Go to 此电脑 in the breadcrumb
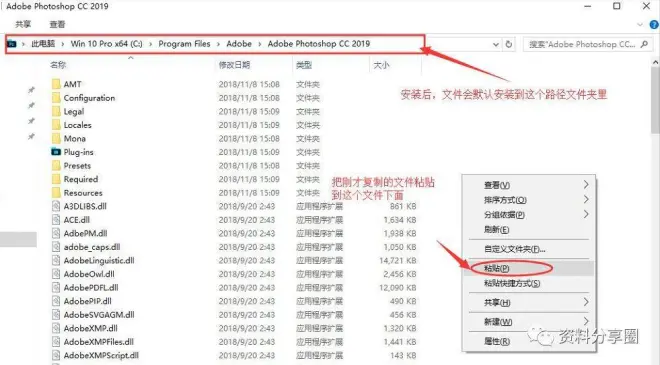 coord(43,44)
